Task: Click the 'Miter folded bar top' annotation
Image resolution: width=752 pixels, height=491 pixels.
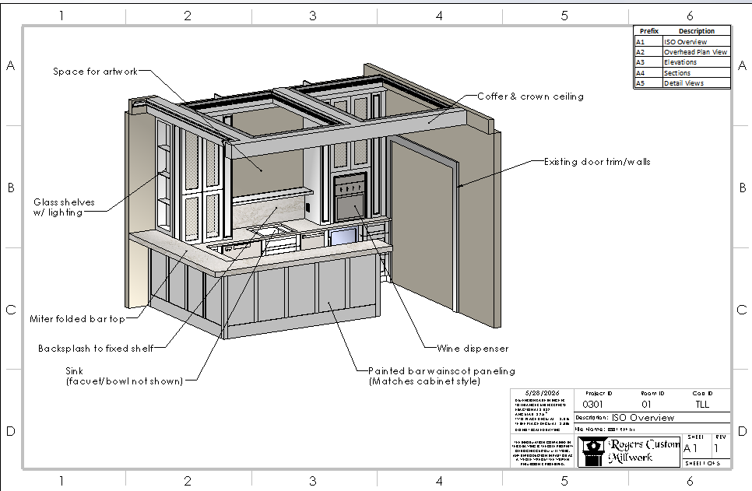Action: coord(77,319)
